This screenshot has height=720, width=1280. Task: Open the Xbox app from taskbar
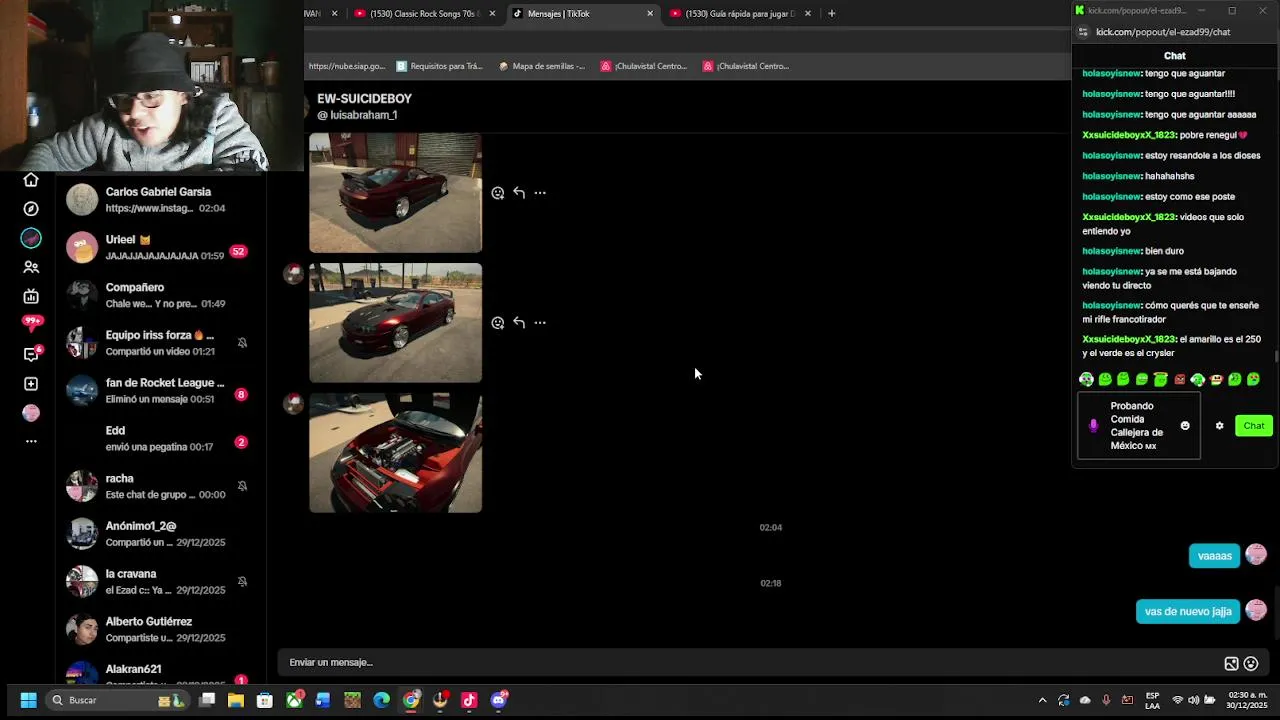tap(294, 700)
